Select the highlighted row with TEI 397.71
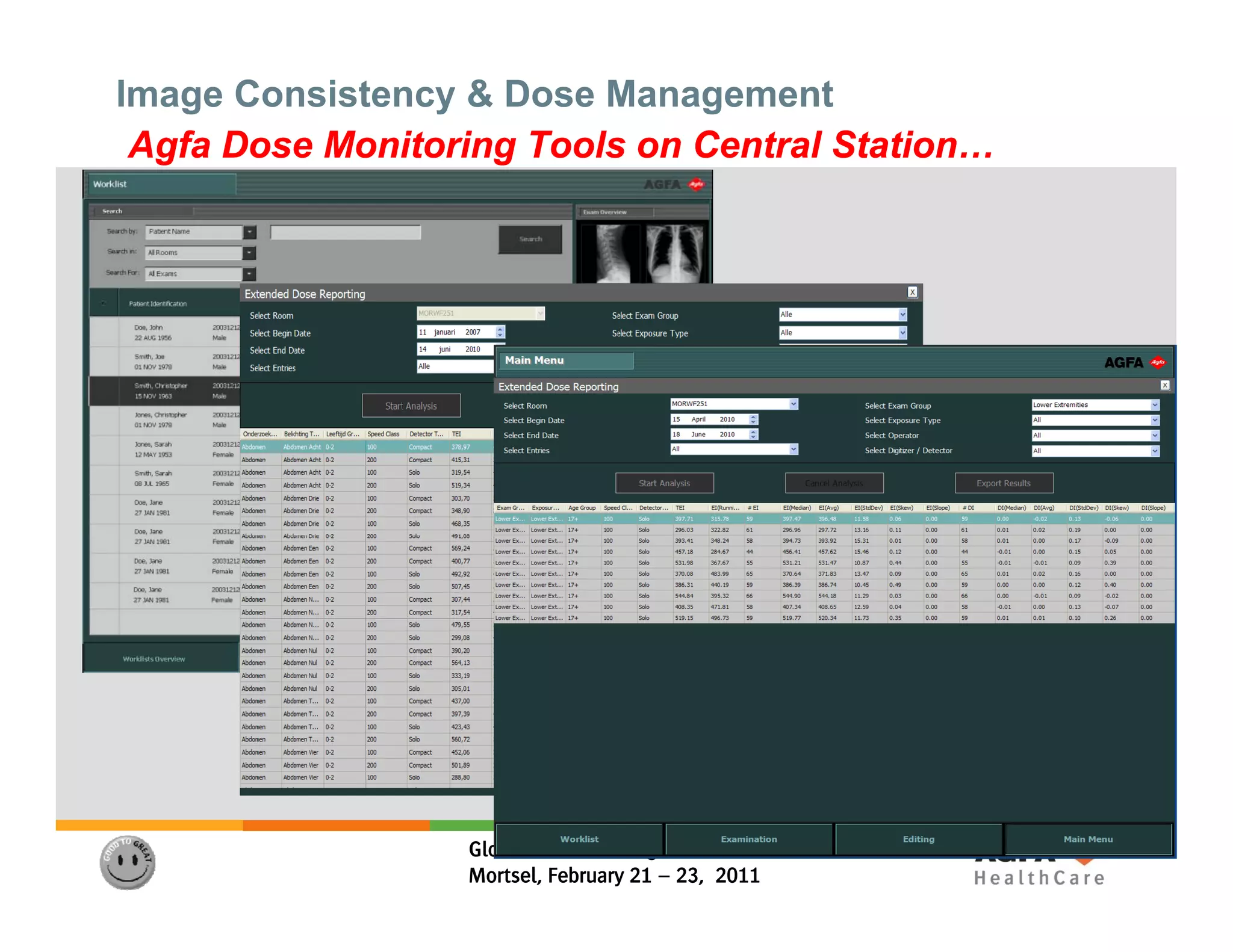The image size is (1233, 952). coord(834,519)
